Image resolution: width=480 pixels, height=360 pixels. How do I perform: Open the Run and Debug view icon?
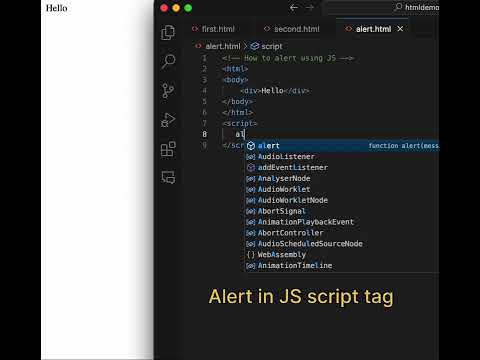tap(168, 120)
